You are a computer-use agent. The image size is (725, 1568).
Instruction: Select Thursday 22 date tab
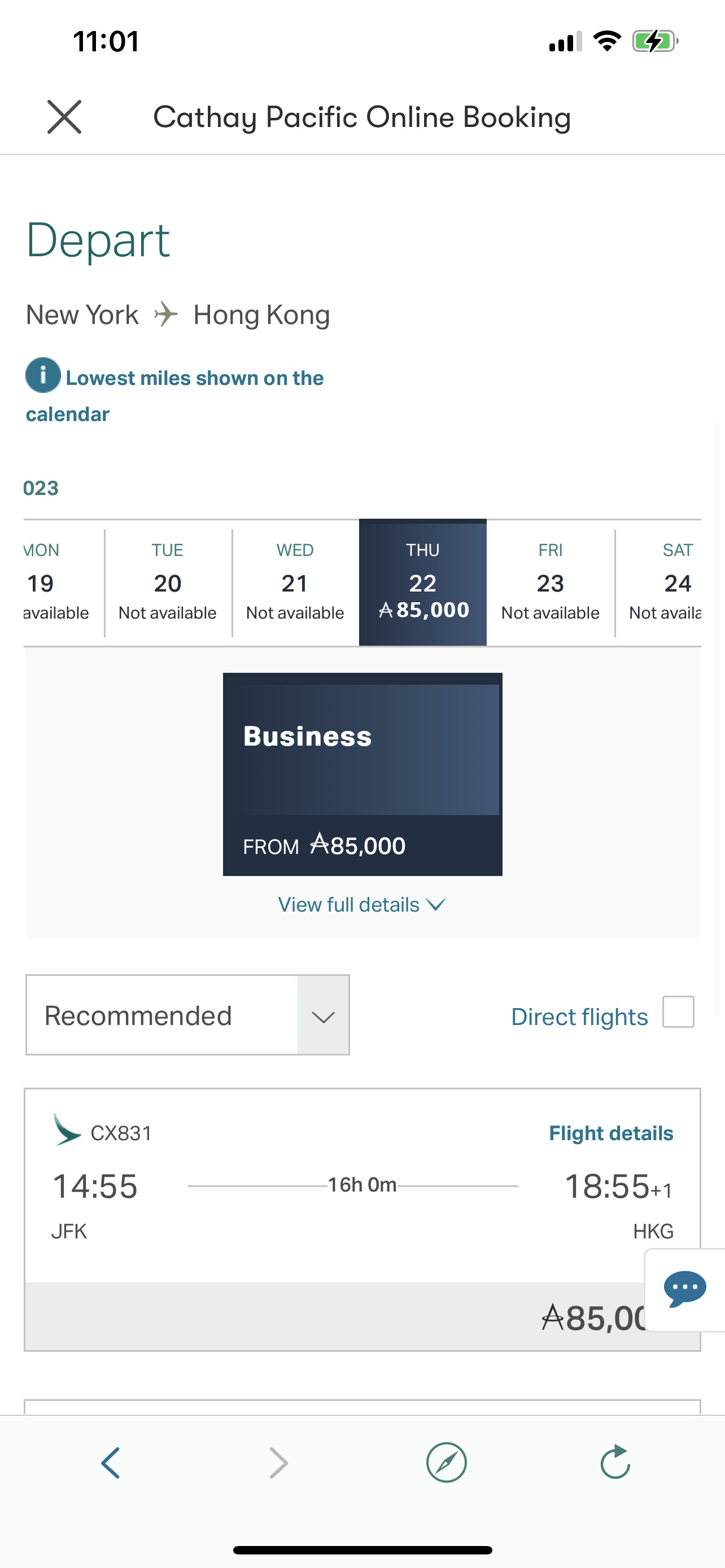422,582
